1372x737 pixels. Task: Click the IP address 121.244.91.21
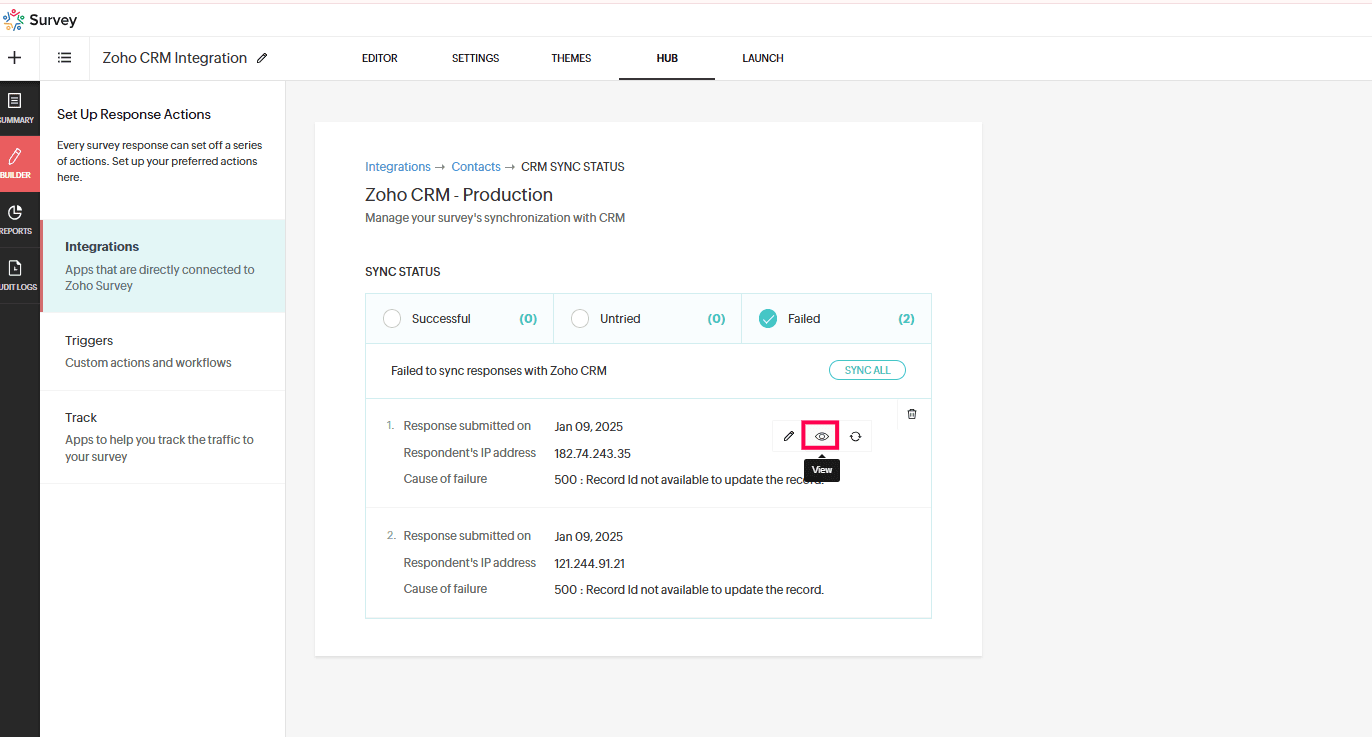pos(590,564)
